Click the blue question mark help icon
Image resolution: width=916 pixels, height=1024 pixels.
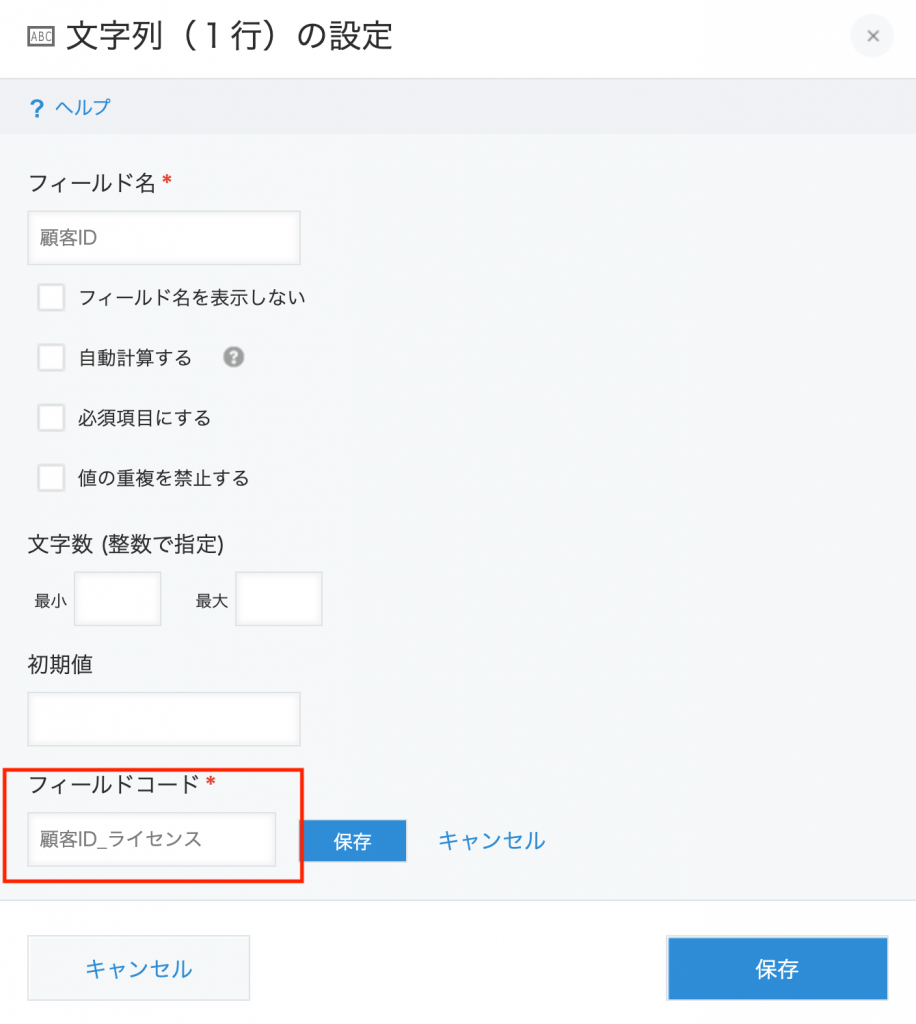pyautogui.click(x=37, y=108)
